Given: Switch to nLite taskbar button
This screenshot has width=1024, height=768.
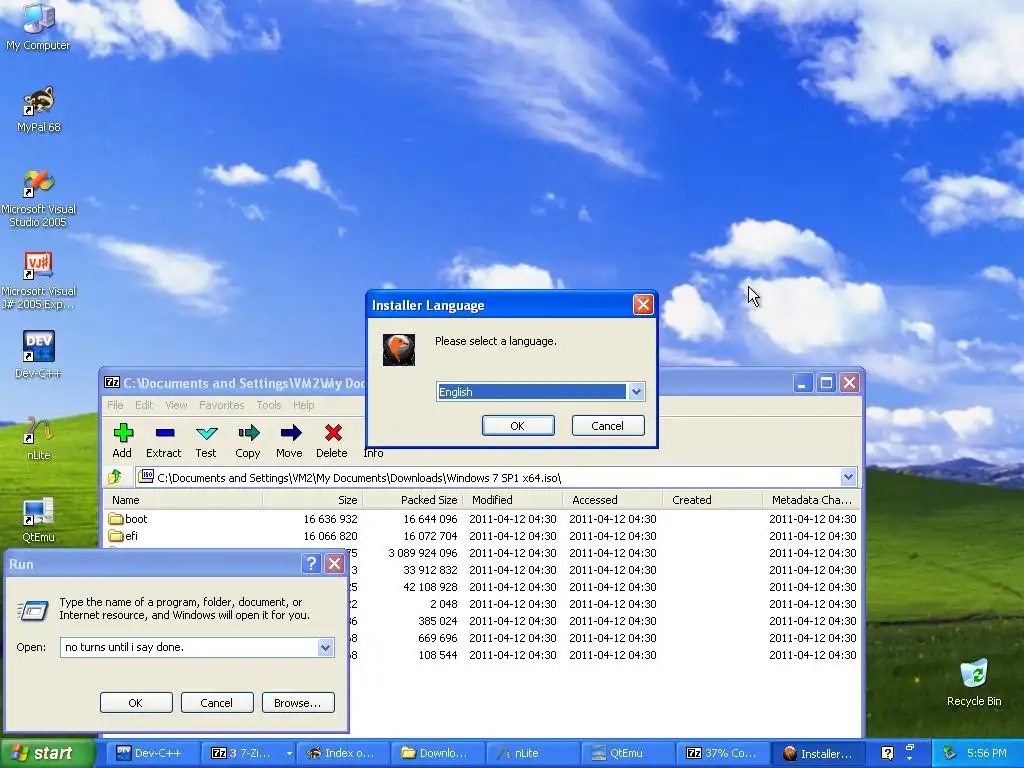Looking at the screenshot, I should [x=533, y=754].
